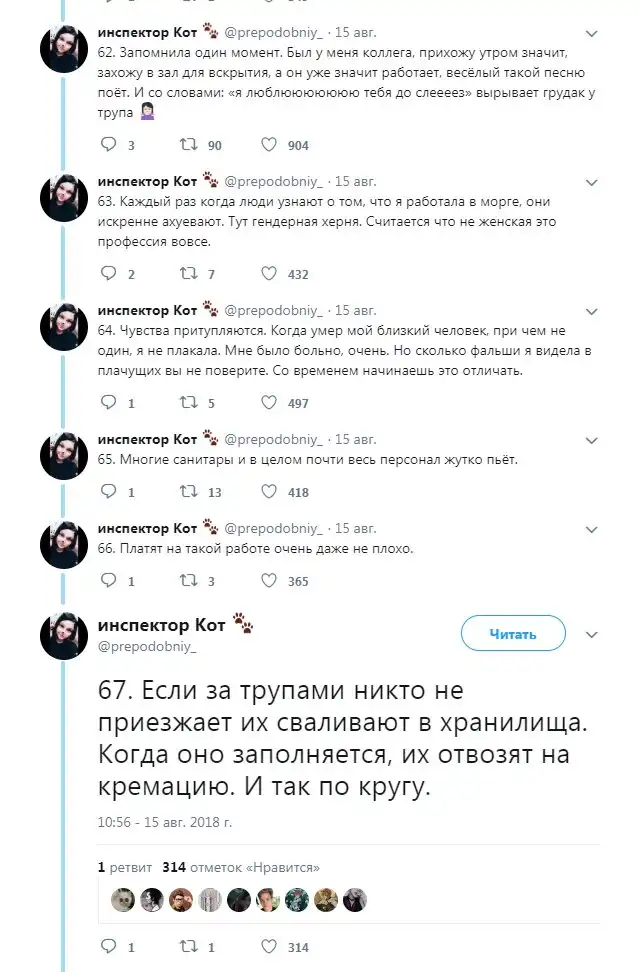The image size is (639, 972).
Task: Reply to tweet number 62
Action: [x=110, y=145]
